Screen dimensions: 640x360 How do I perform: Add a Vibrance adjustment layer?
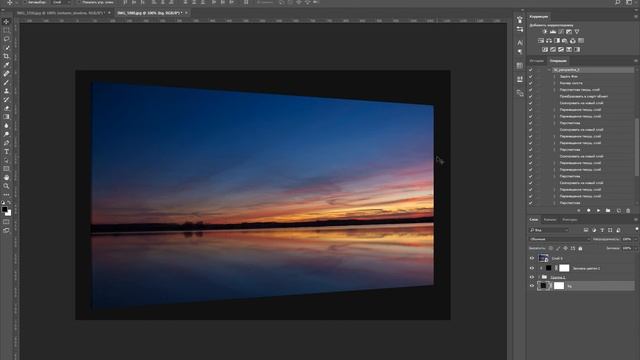(x=577, y=32)
